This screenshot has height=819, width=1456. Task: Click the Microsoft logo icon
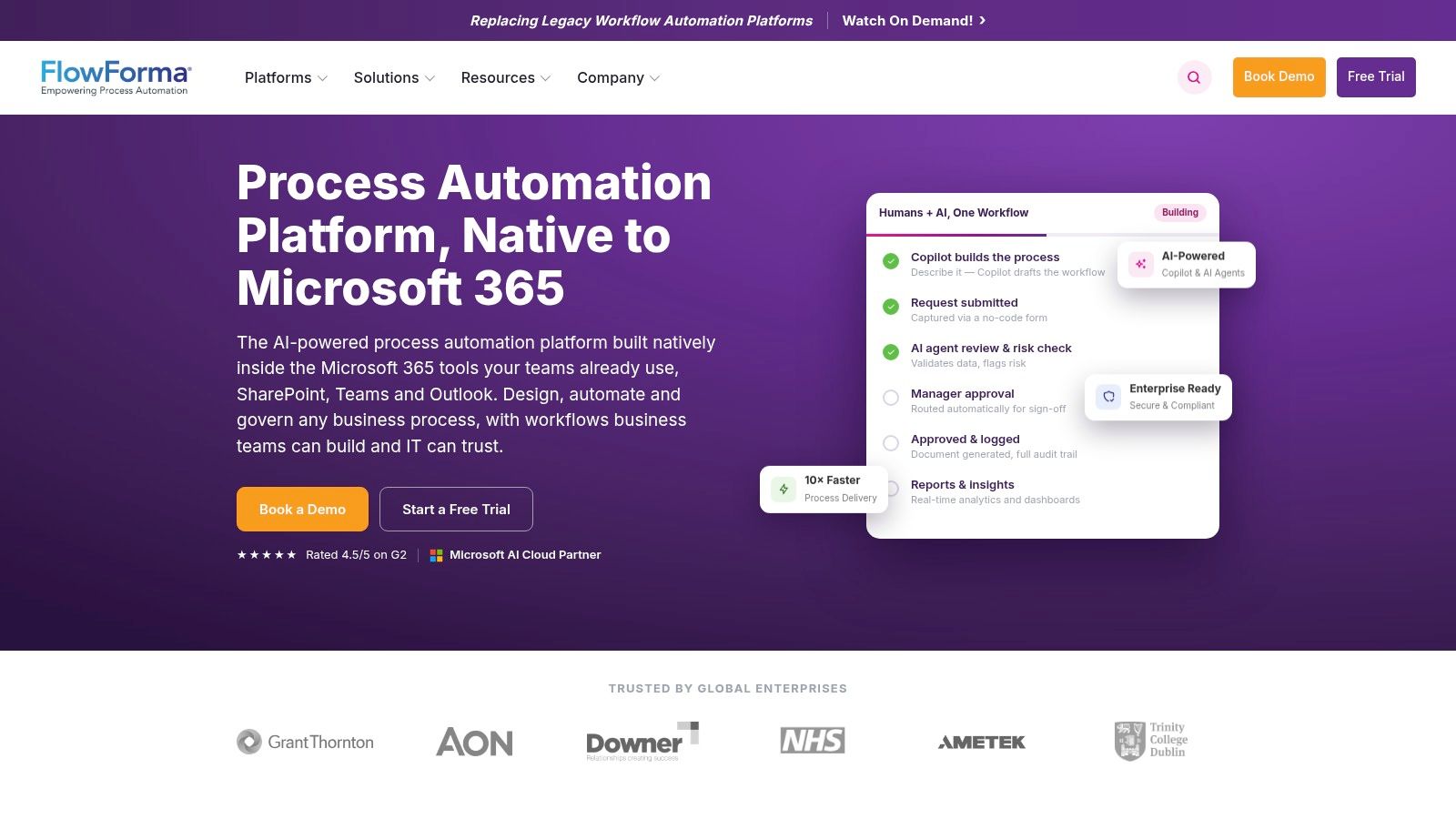[x=436, y=555]
